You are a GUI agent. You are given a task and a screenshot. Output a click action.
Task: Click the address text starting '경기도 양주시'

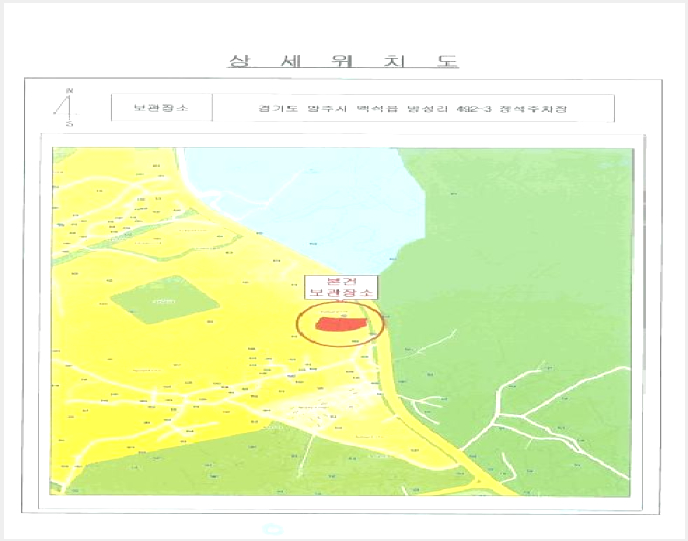(x=412, y=108)
